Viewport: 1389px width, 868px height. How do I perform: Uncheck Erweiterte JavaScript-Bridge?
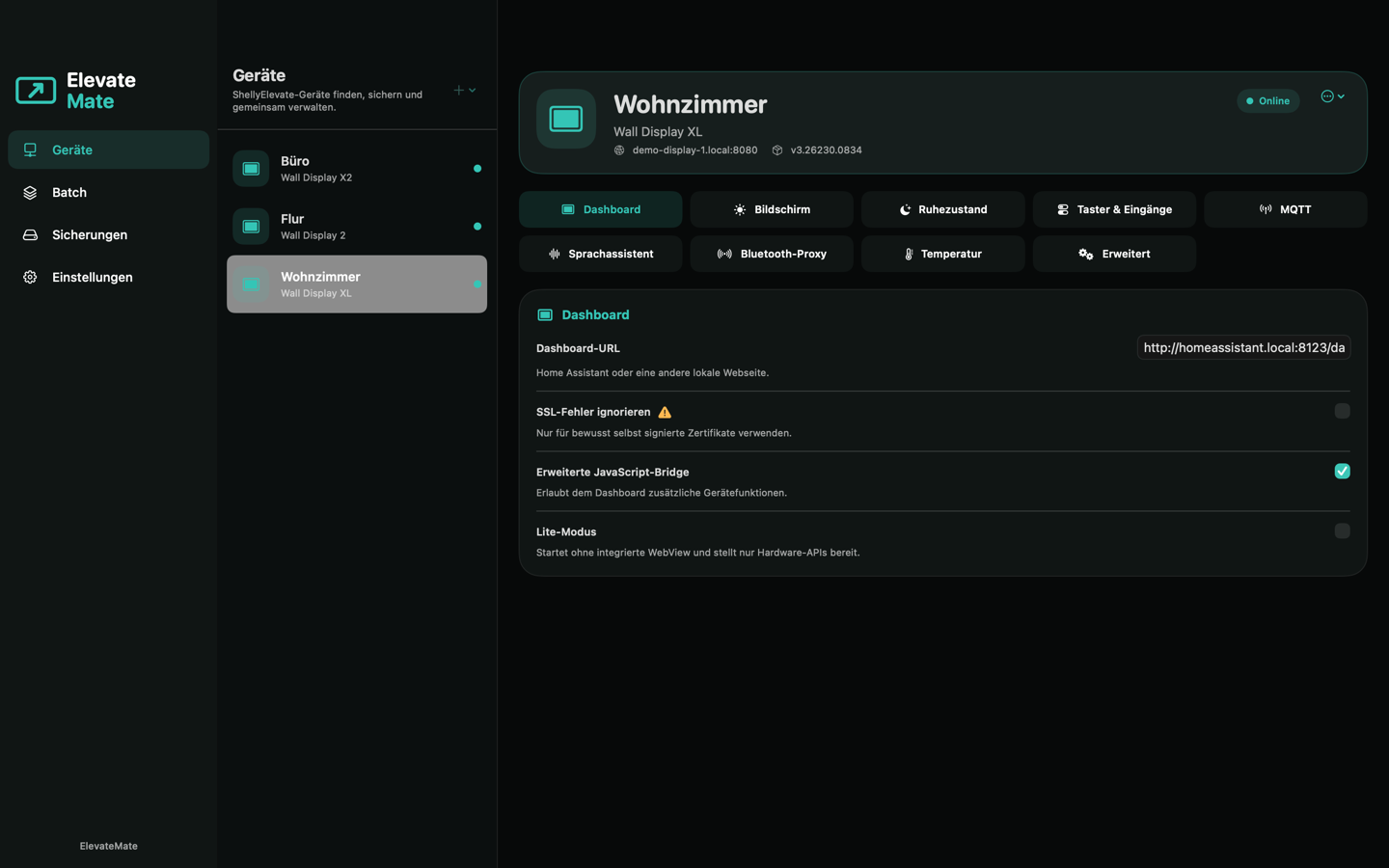click(x=1342, y=471)
